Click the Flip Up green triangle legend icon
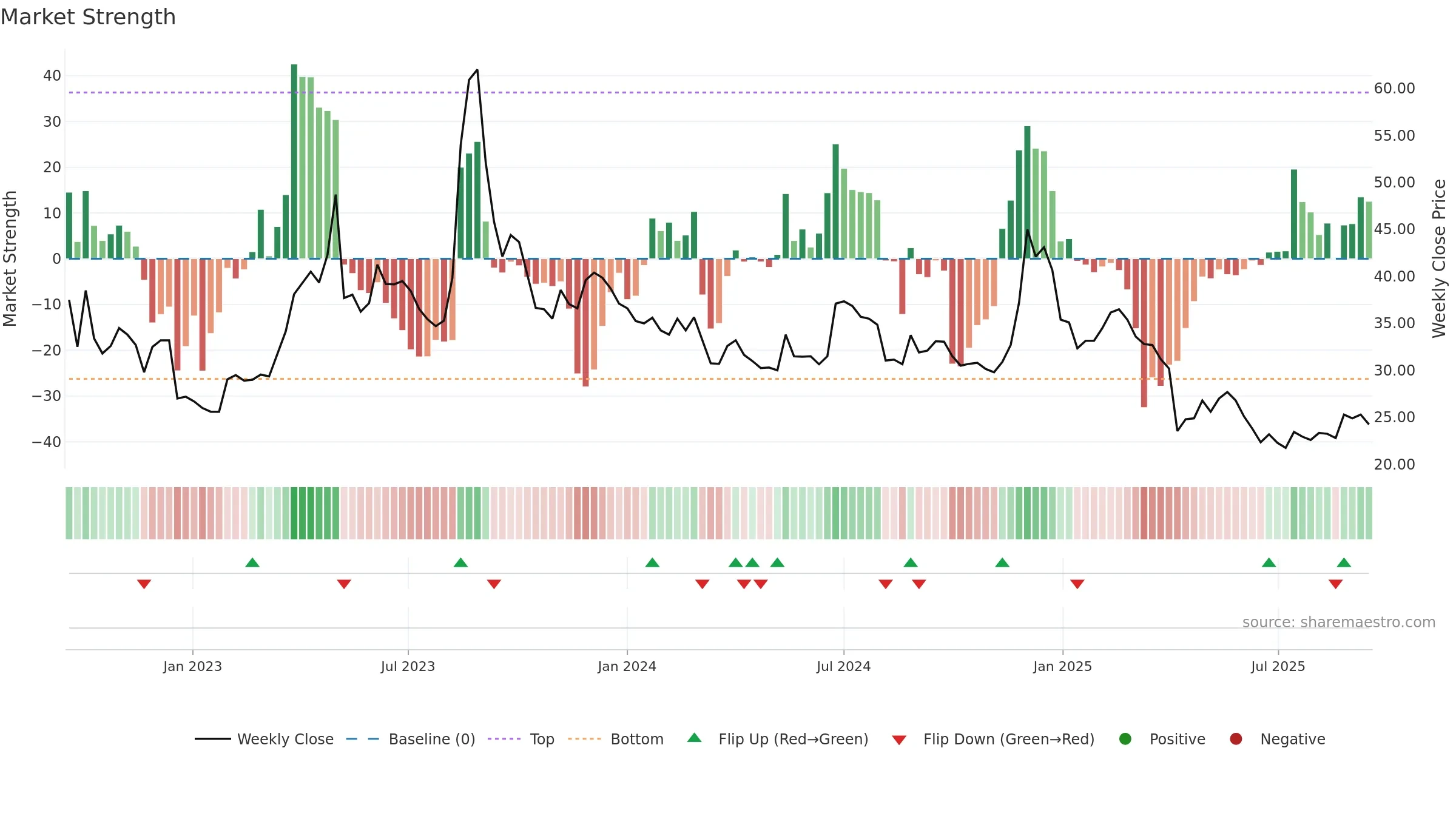 tap(695, 738)
